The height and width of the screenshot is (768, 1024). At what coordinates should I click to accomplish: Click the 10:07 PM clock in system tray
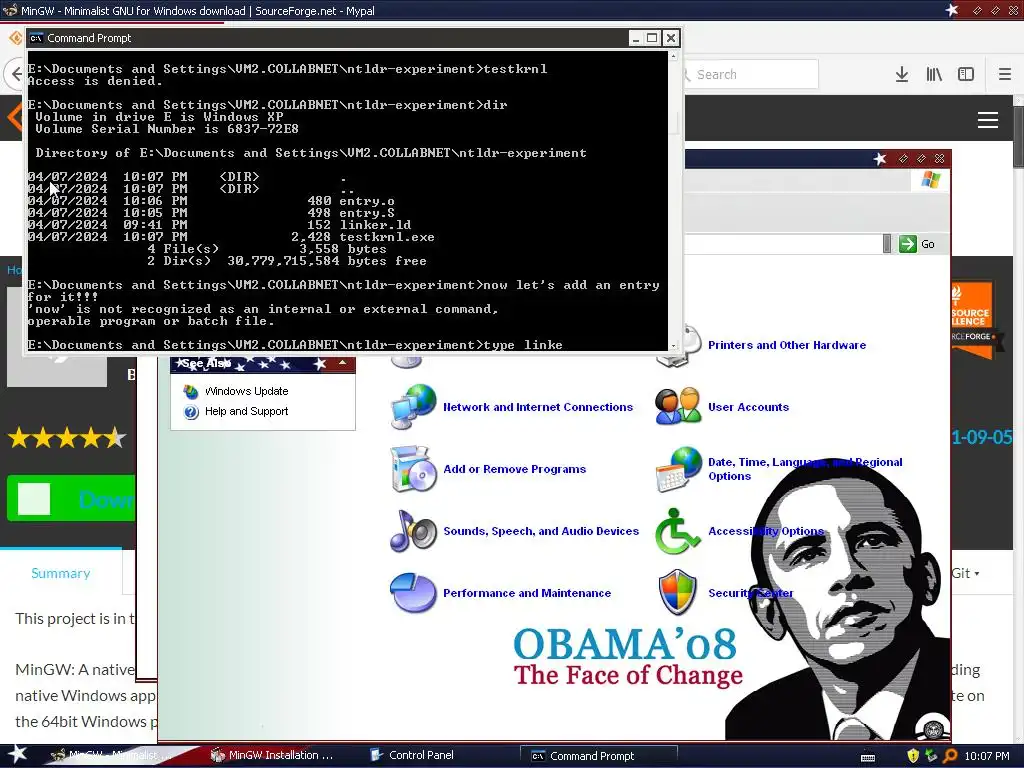coord(987,756)
